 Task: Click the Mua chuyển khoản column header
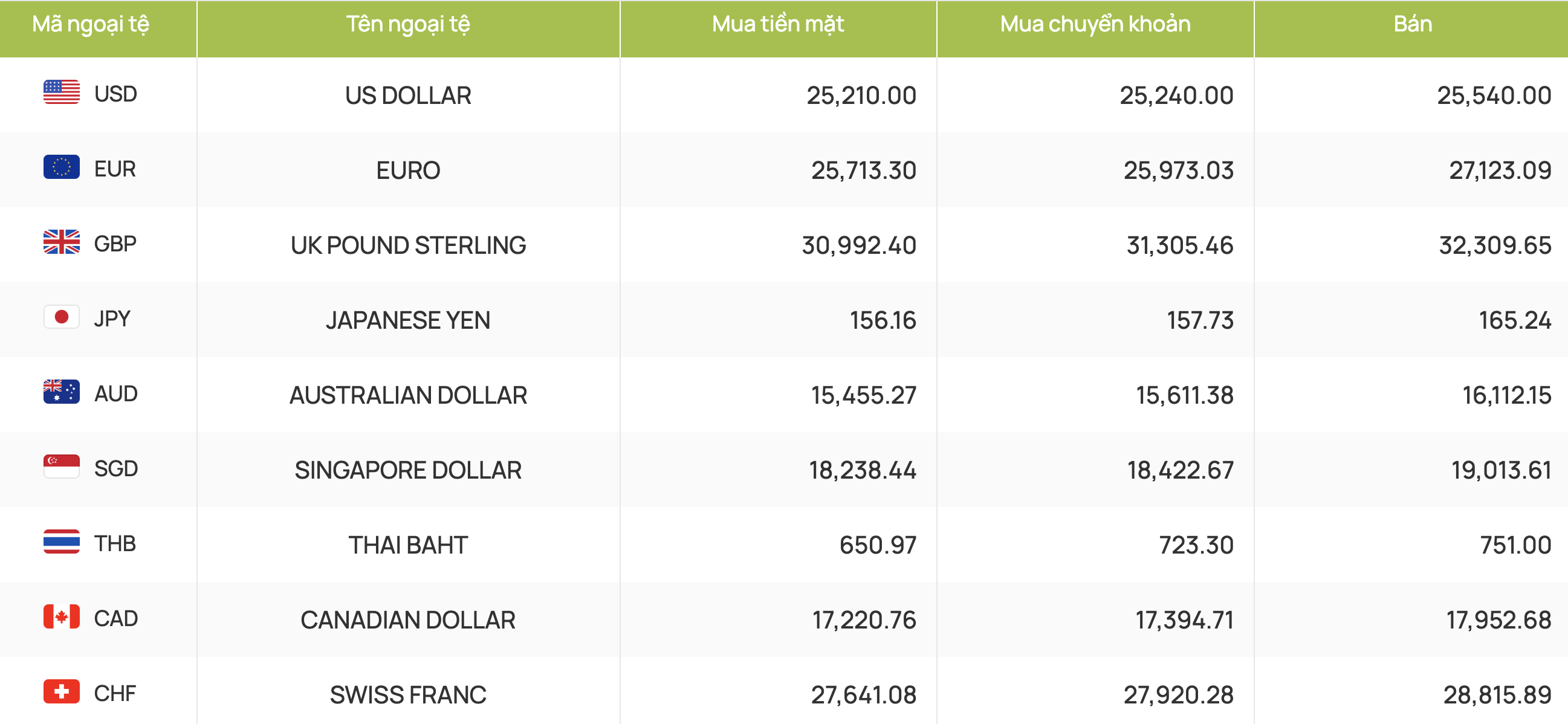(x=1095, y=24)
